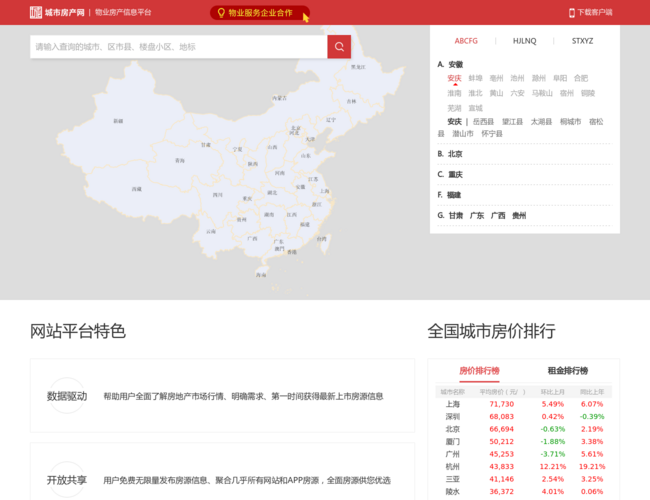Screen dimensions: 650x500
Task: Open the 怀宁县 district link
Action: 492,133
